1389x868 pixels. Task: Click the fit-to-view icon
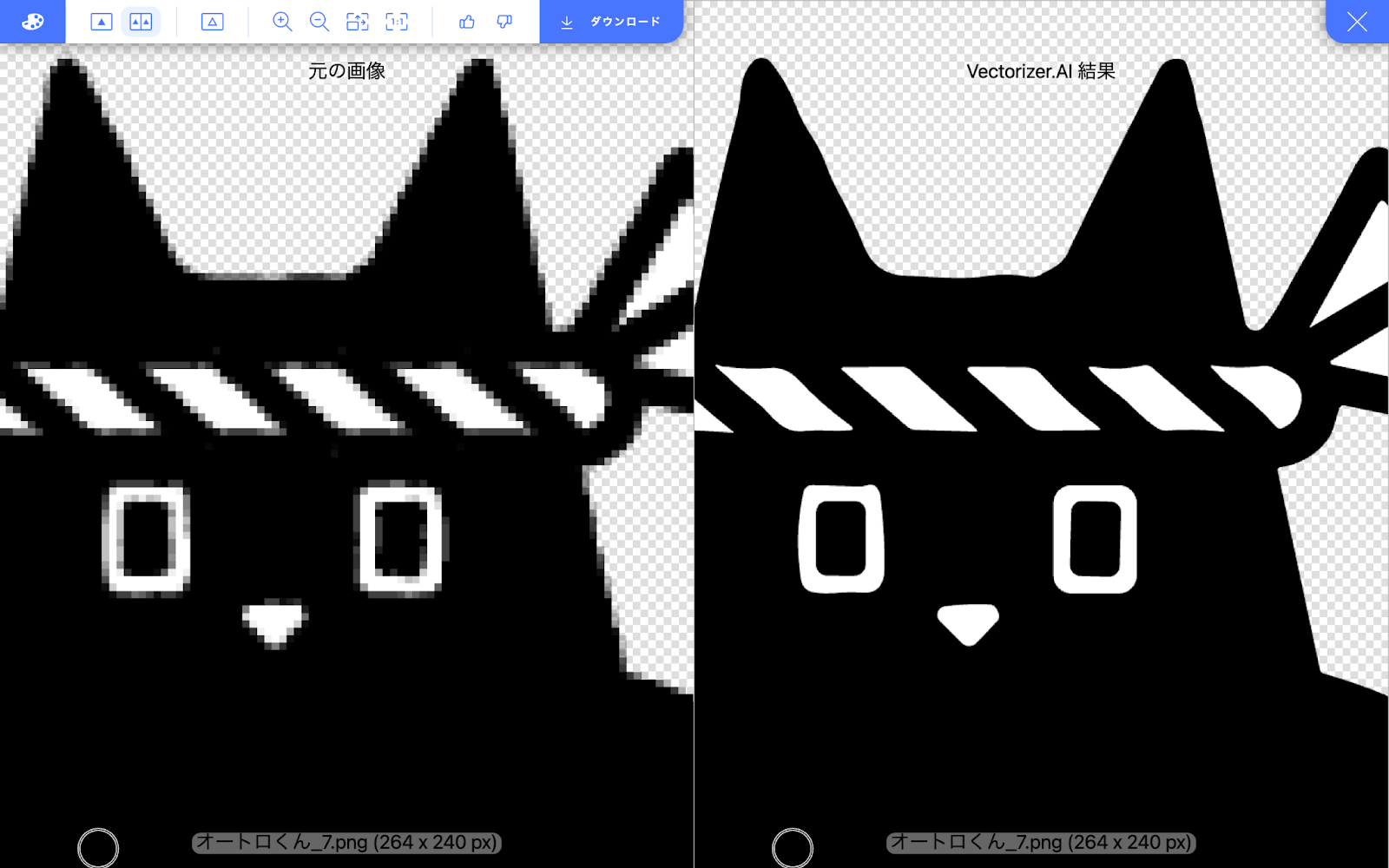[x=358, y=22]
